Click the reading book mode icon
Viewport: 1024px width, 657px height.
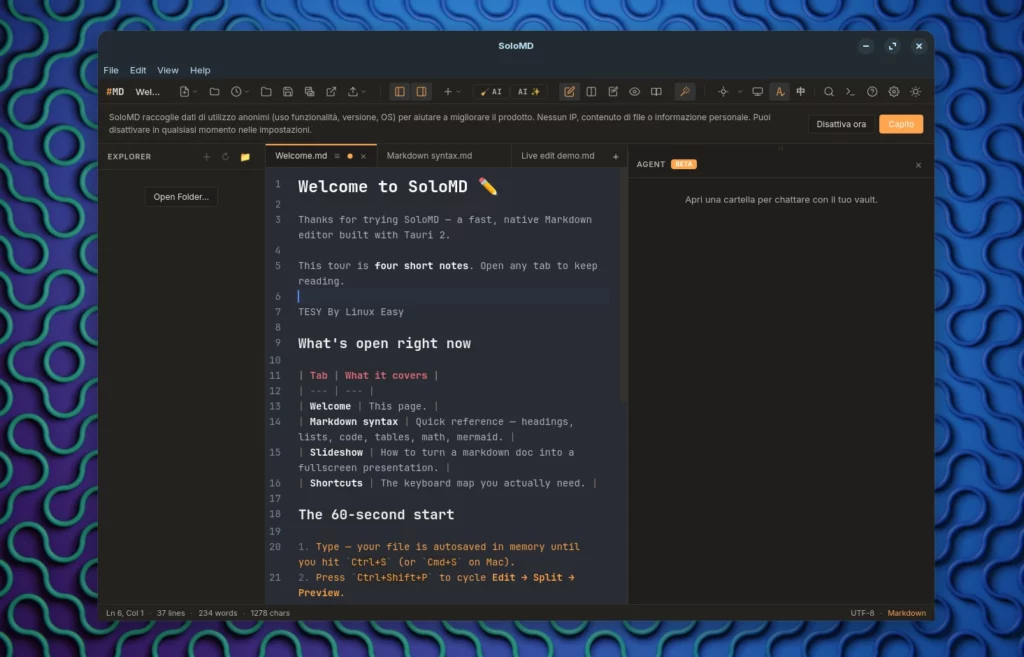(x=656, y=92)
